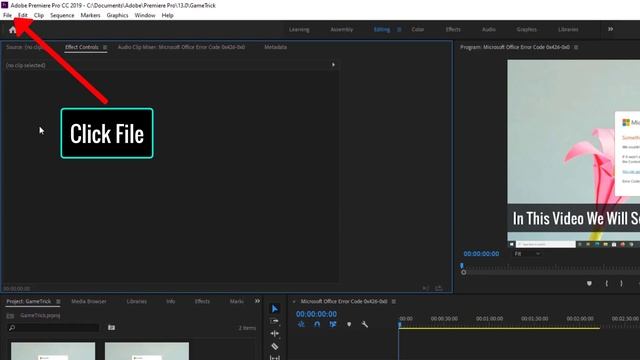The width and height of the screenshot is (640, 360).
Task: Toggle insert sequences as nests
Action: pos(301,324)
